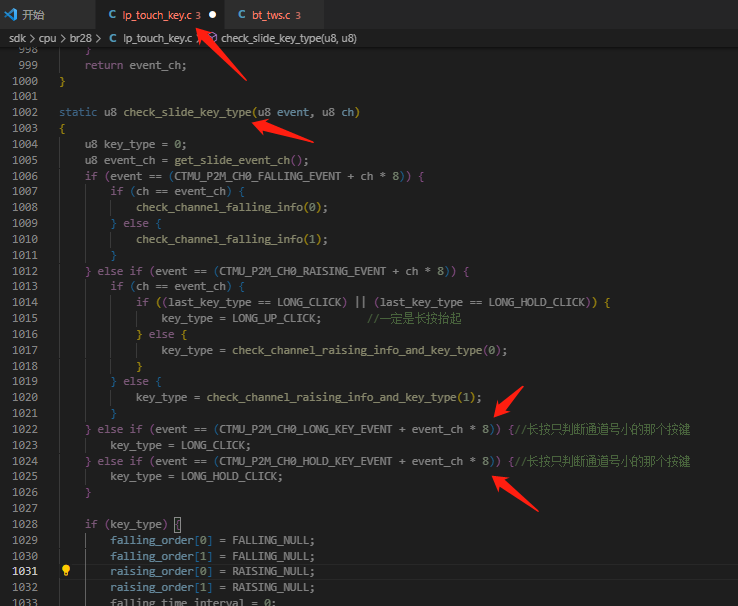Click raising_order[0] on line 1031
Viewport: 738px width, 606px height.
coord(161,572)
